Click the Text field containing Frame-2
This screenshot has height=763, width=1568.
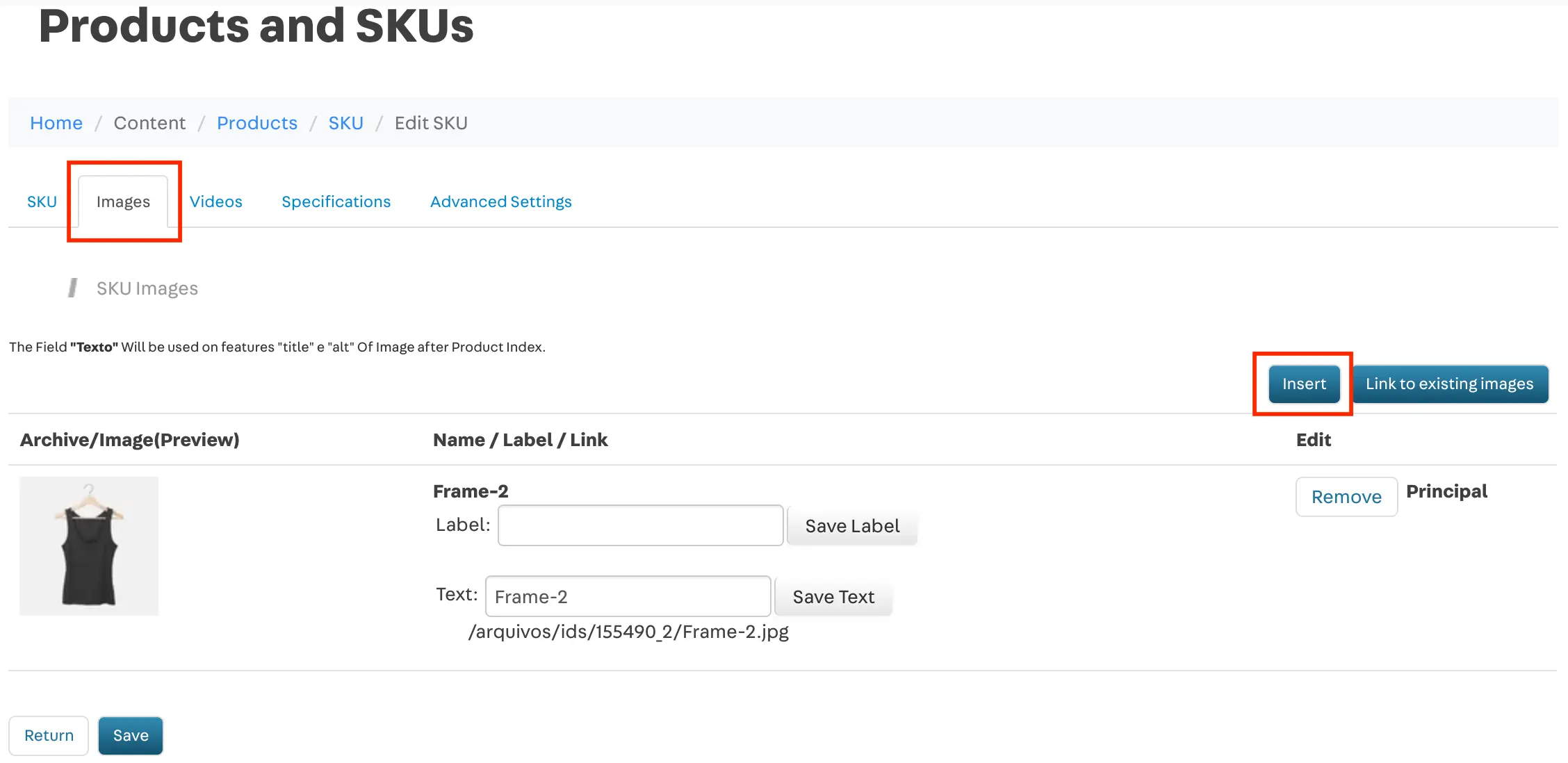628,596
